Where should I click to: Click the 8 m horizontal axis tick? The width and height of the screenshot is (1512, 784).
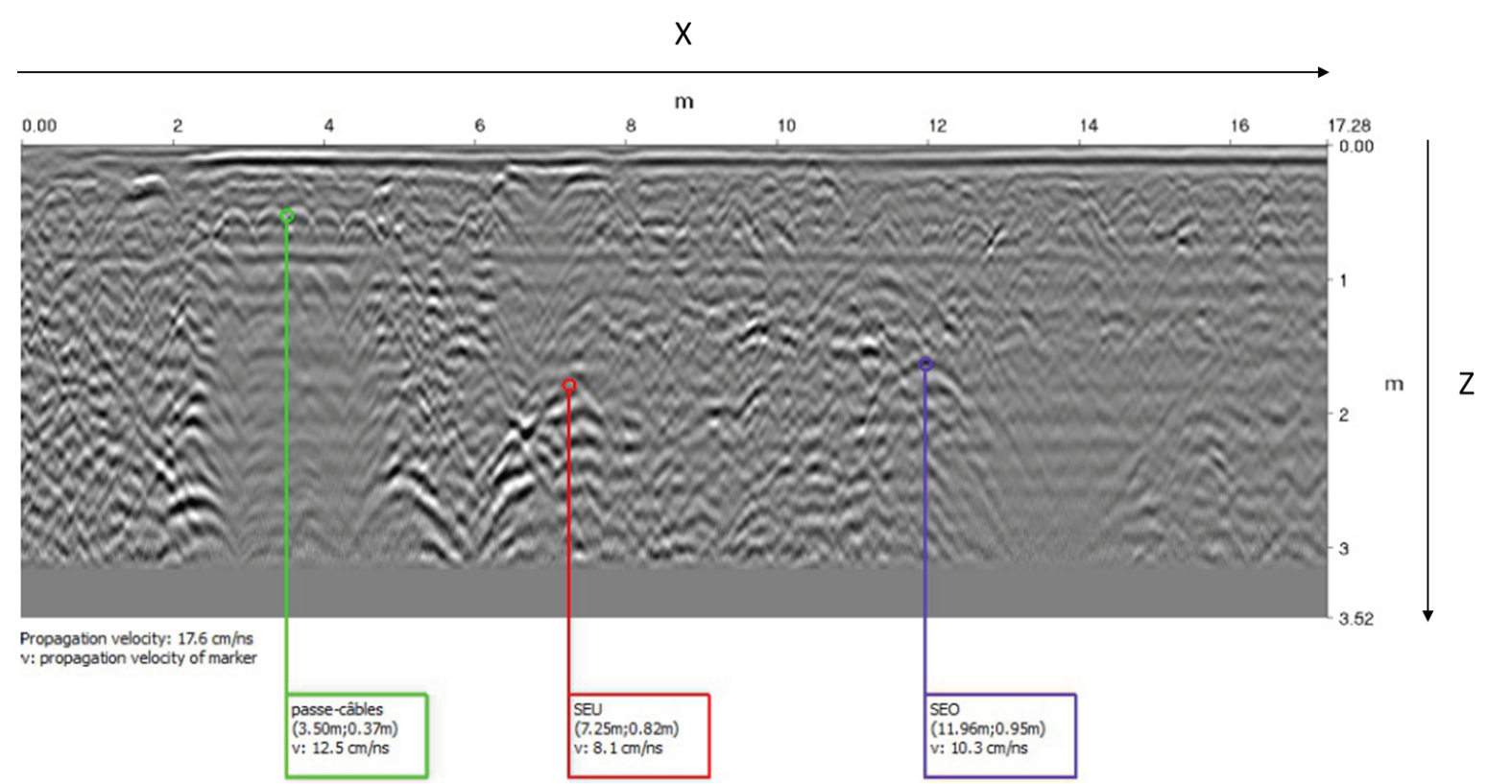click(x=631, y=126)
